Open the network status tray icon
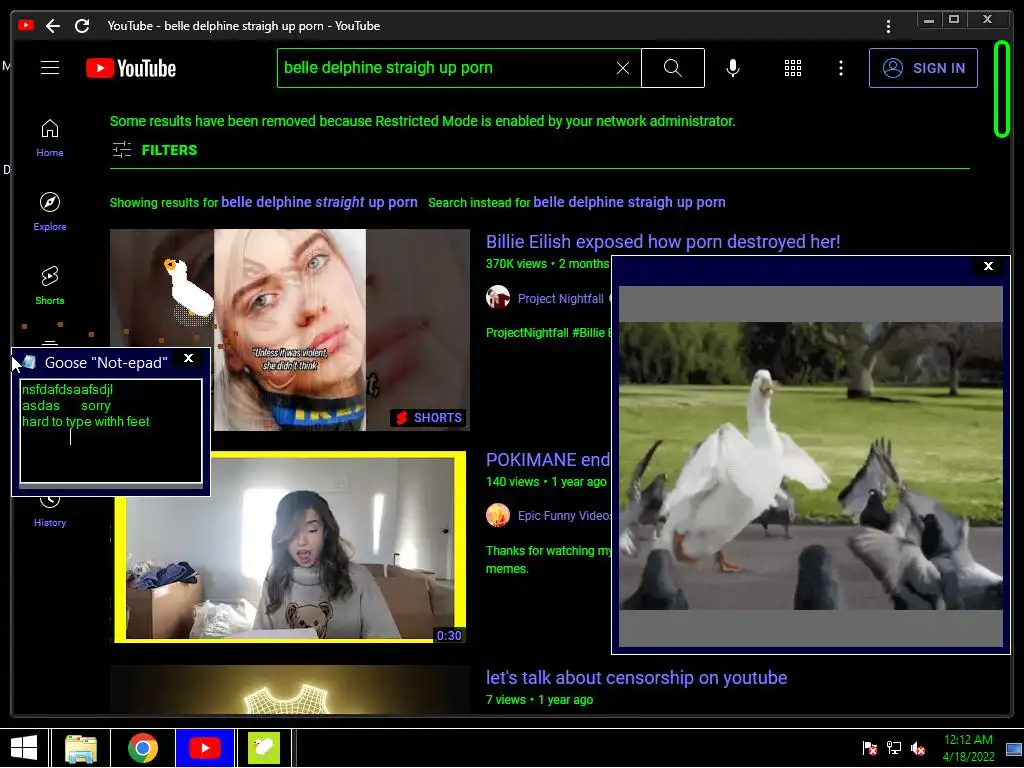 [x=893, y=748]
